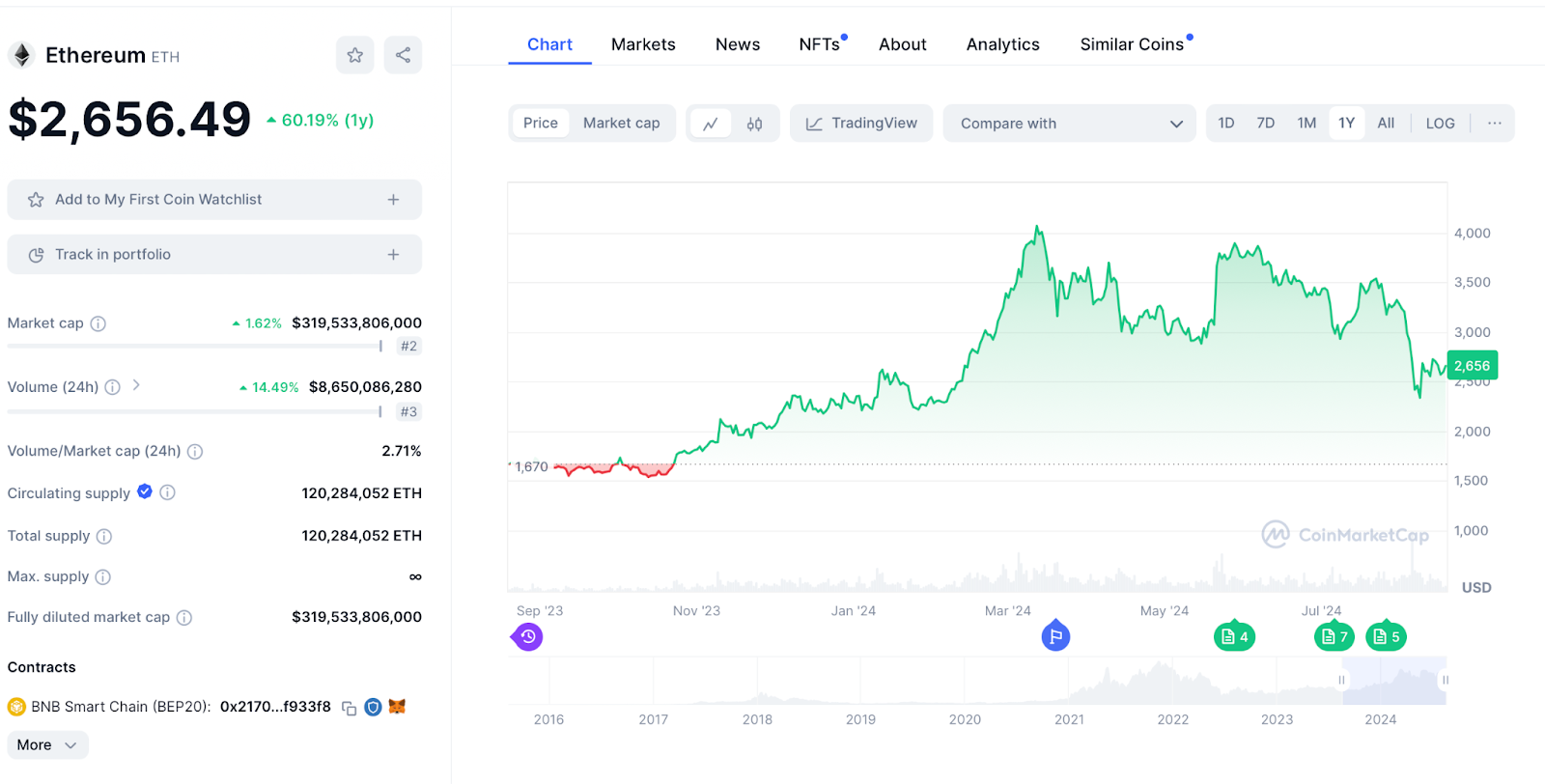Click the 1,670 baseline price label

531,467
